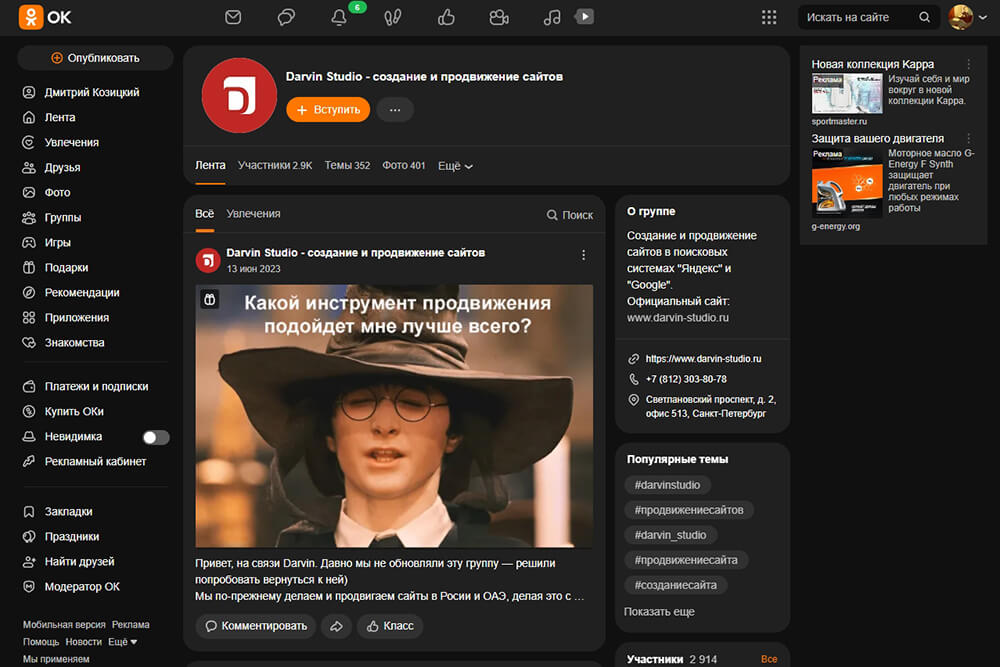This screenshot has width=1000, height=667.
Task: Open the three-dots menu on the post
Action: pyautogui.click(x=583, y=255)
